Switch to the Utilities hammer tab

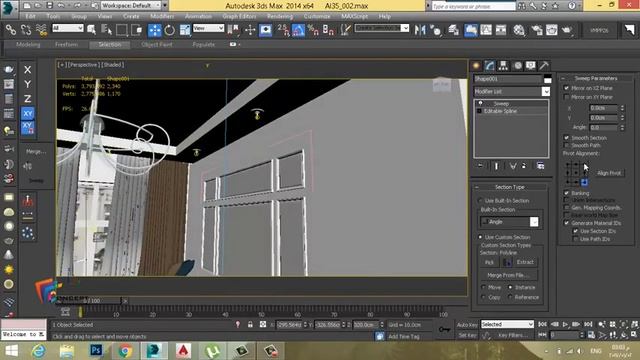544,66
